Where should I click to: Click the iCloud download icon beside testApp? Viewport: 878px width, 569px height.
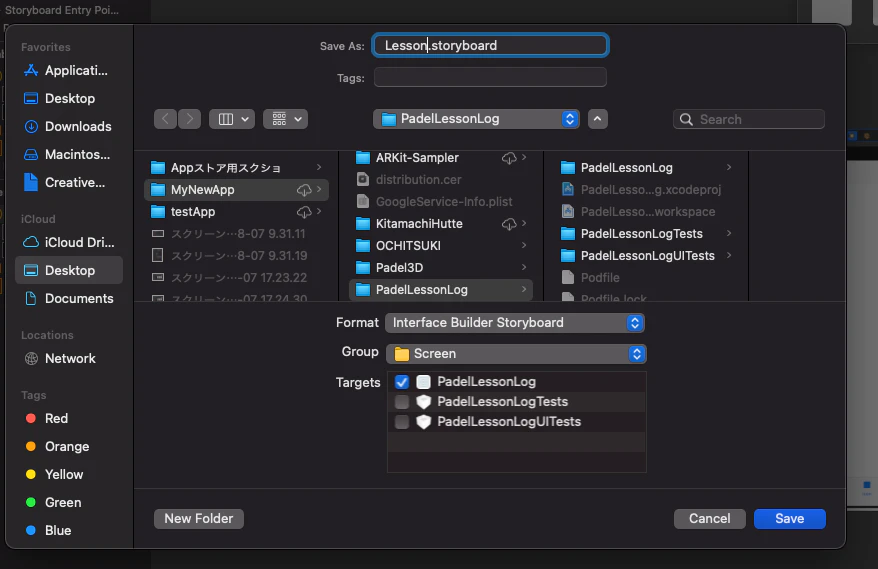click(304, 212)
